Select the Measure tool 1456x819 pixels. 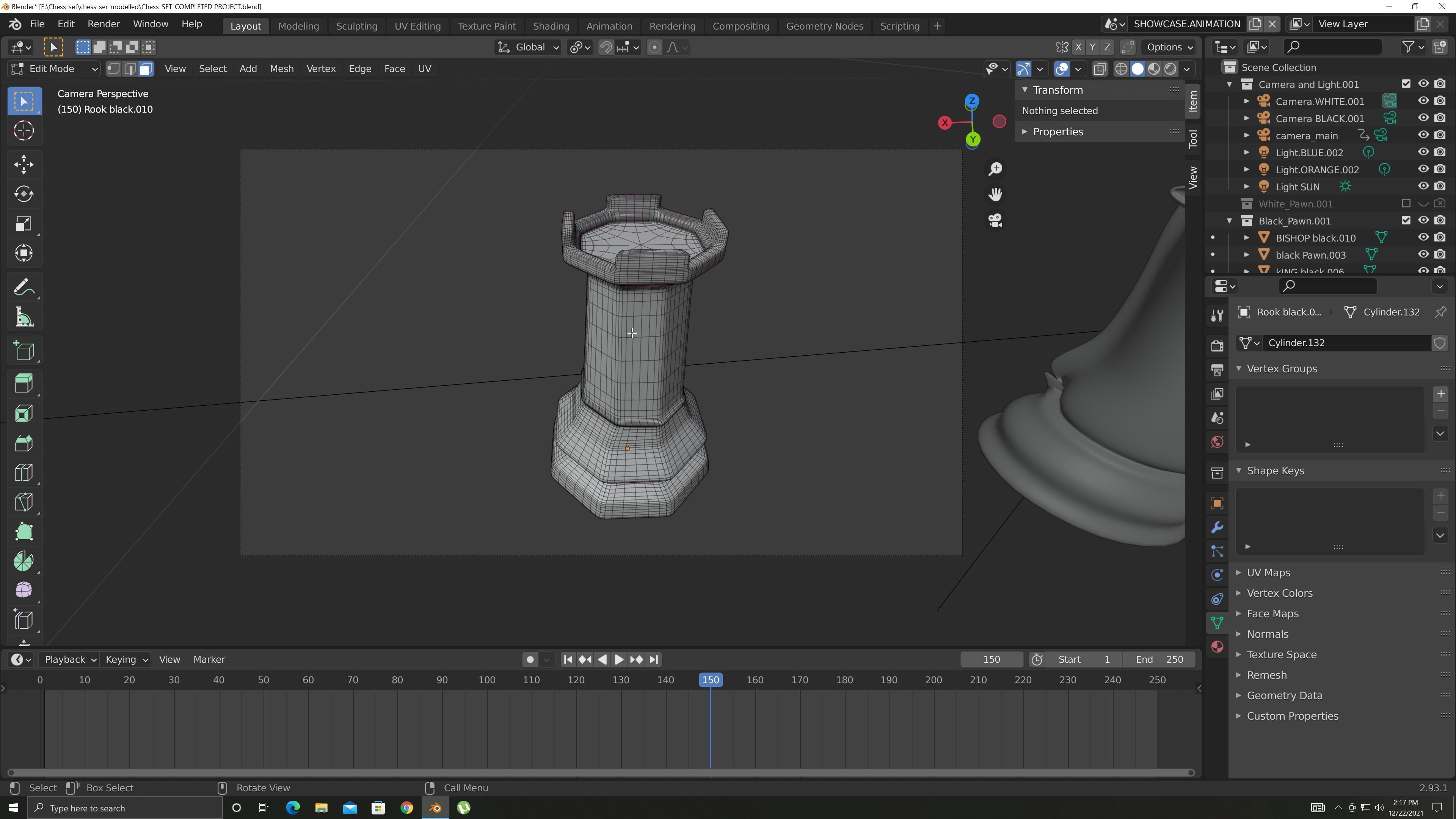24,317
